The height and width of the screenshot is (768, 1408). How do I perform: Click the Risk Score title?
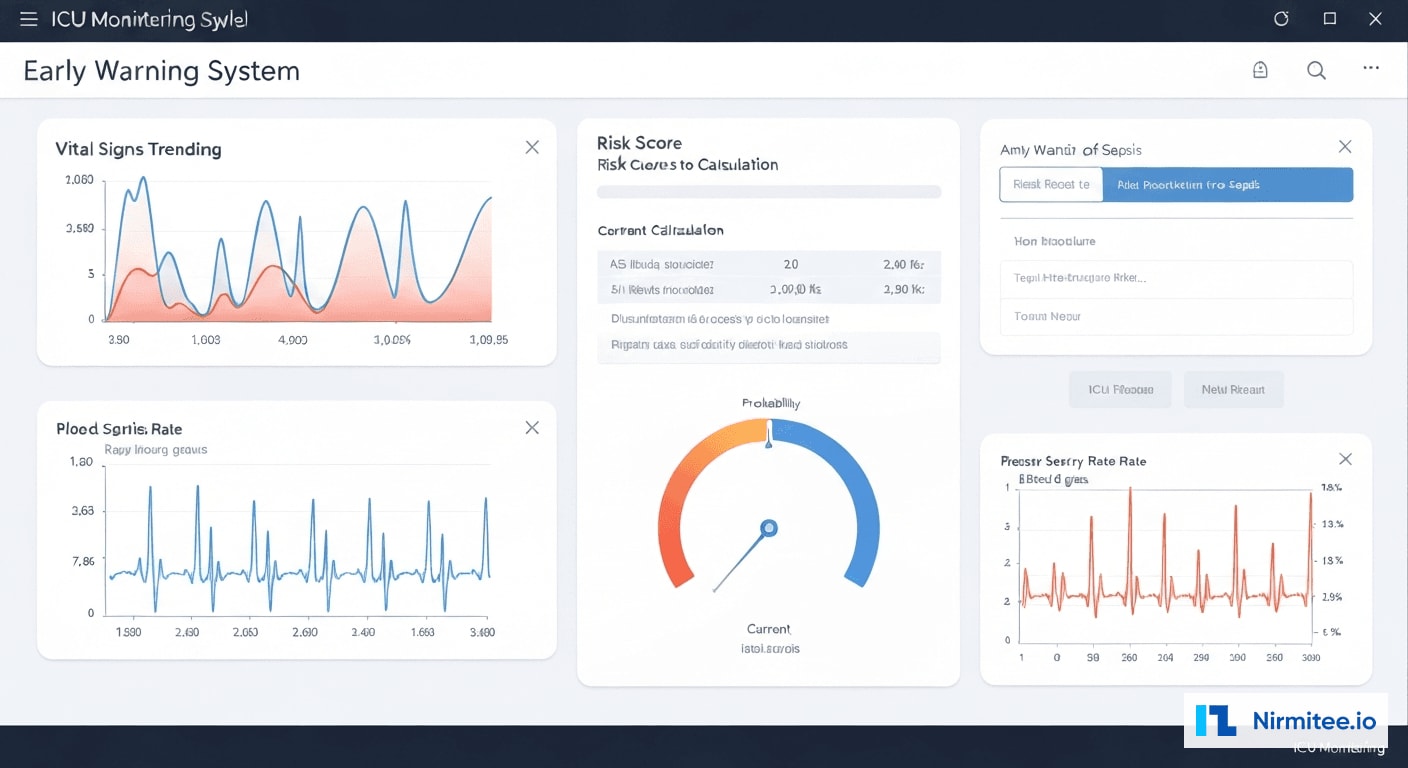click(x=639, y=143)
